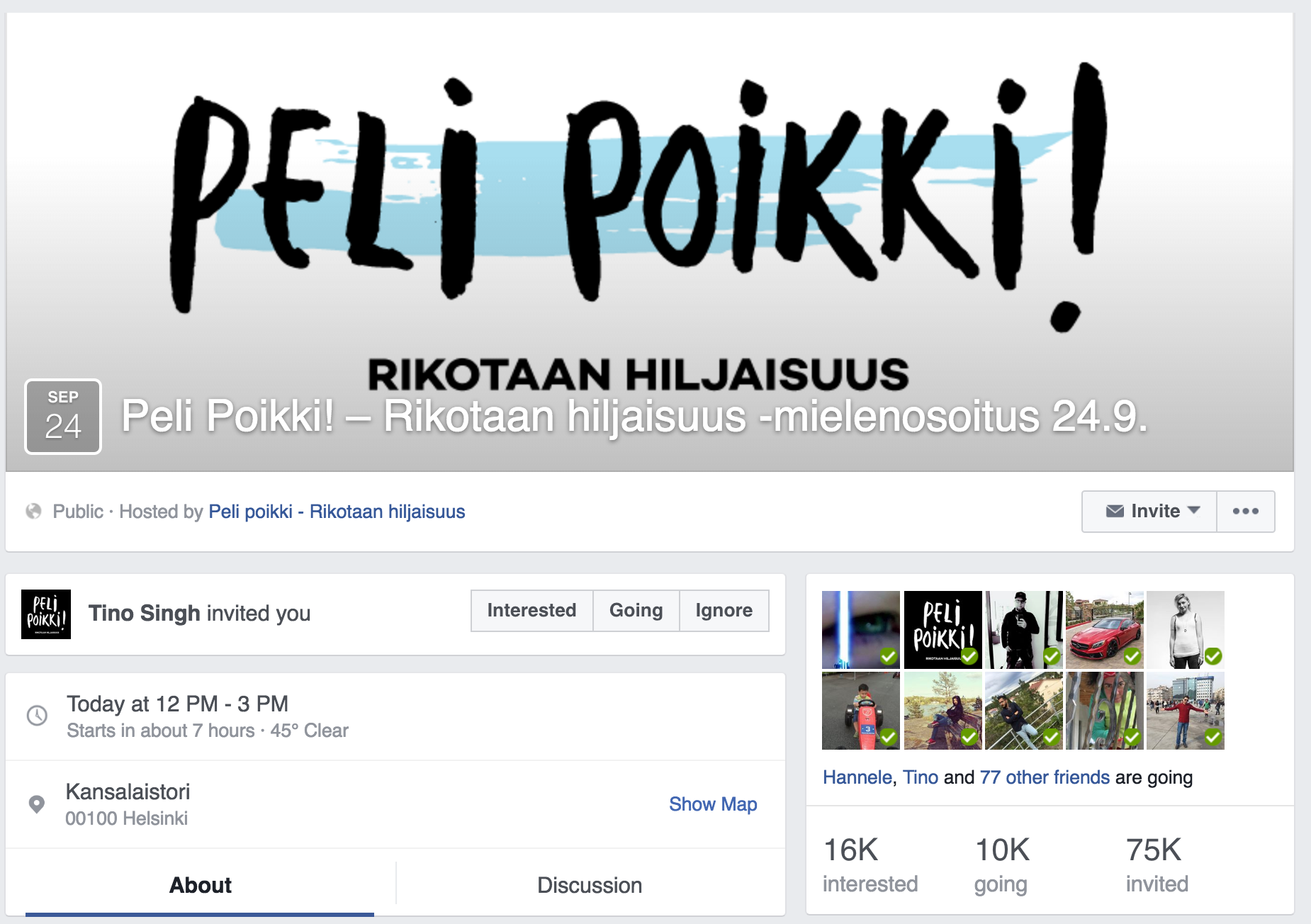Switch to the Discussion tab
The width and height of the screenshot is (1311, 924).
590,885
